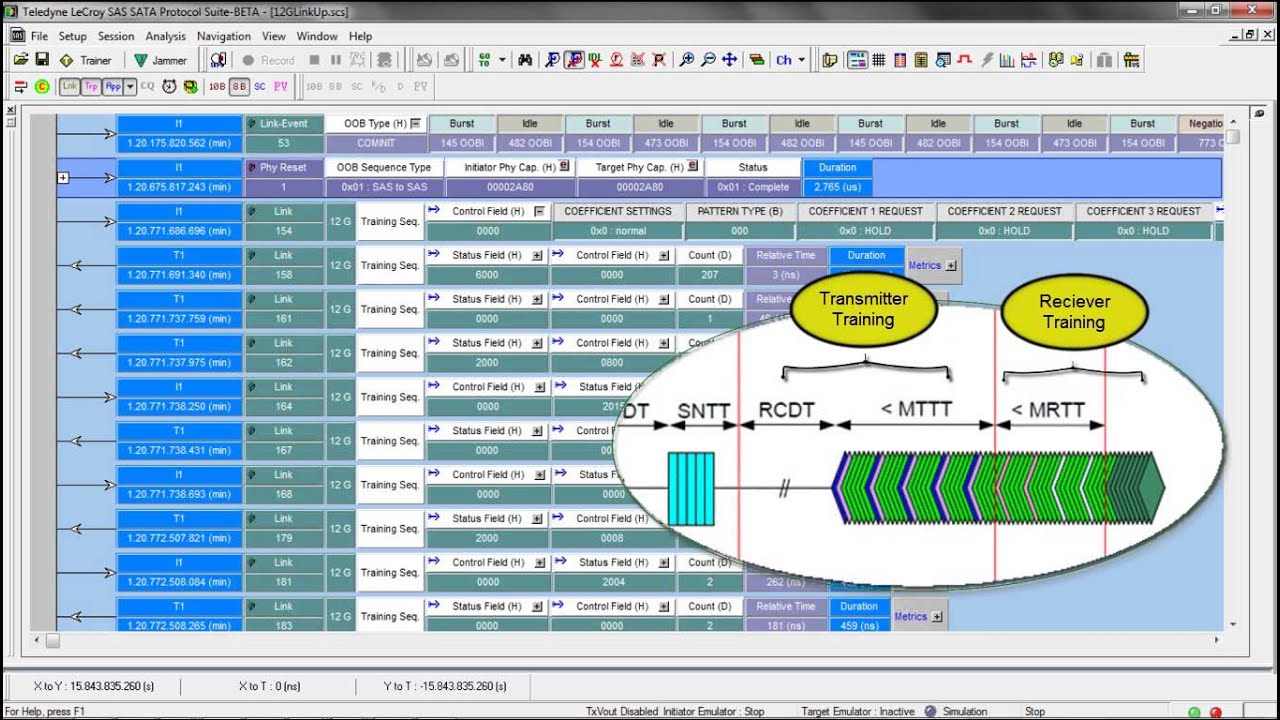1280x720 pixels.
Task: Toggle the packet view icon button
Action: click(857, 60)
